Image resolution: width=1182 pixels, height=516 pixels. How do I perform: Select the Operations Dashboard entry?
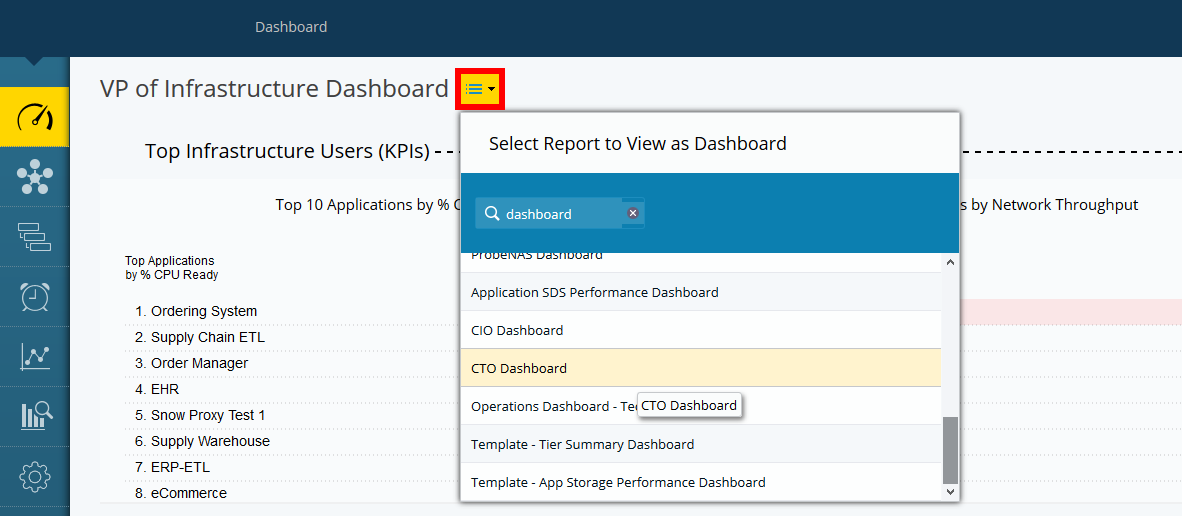pos(701,406)
